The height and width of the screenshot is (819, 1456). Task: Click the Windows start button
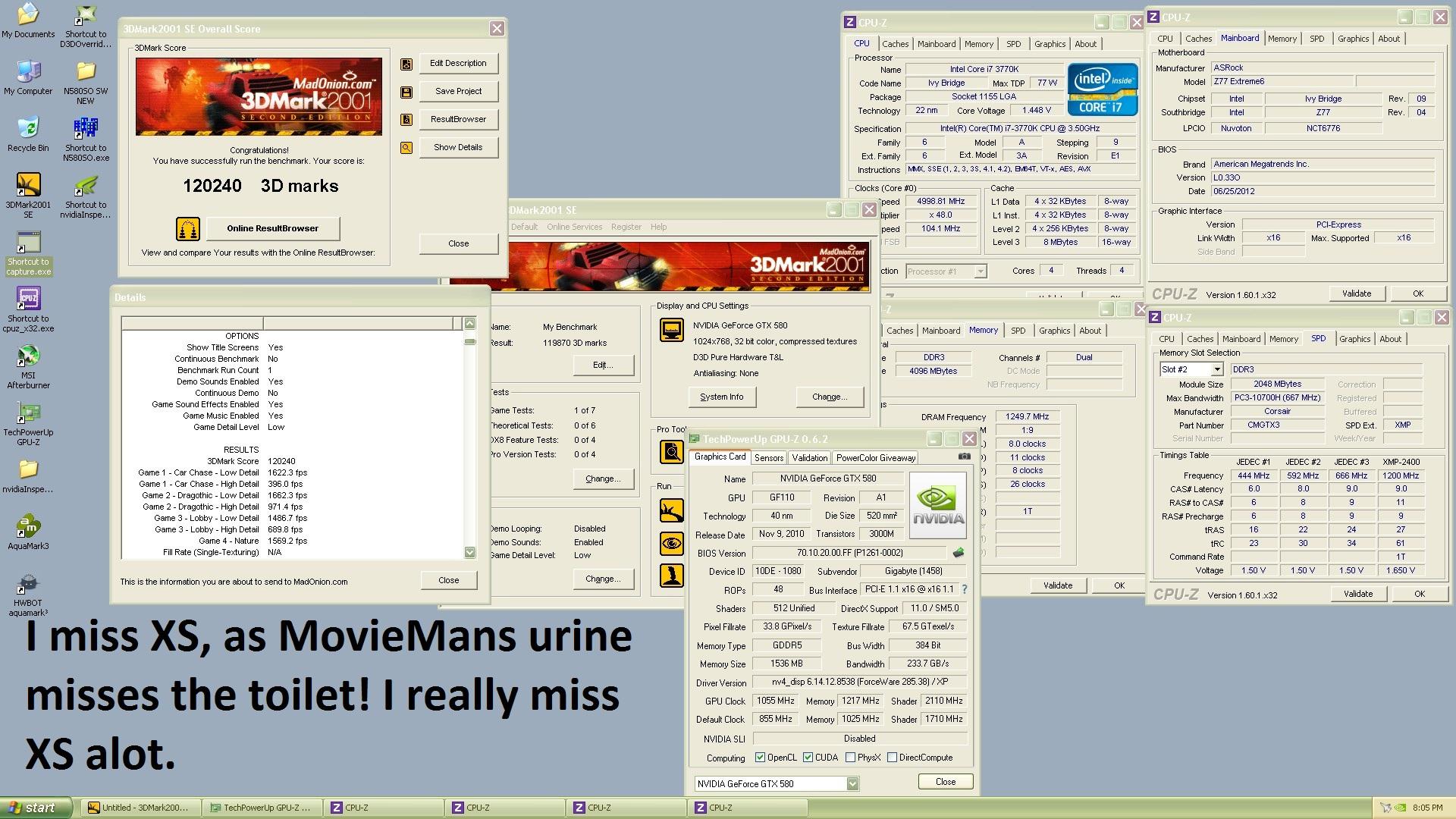pyautogui.click(x=36, y=808)
